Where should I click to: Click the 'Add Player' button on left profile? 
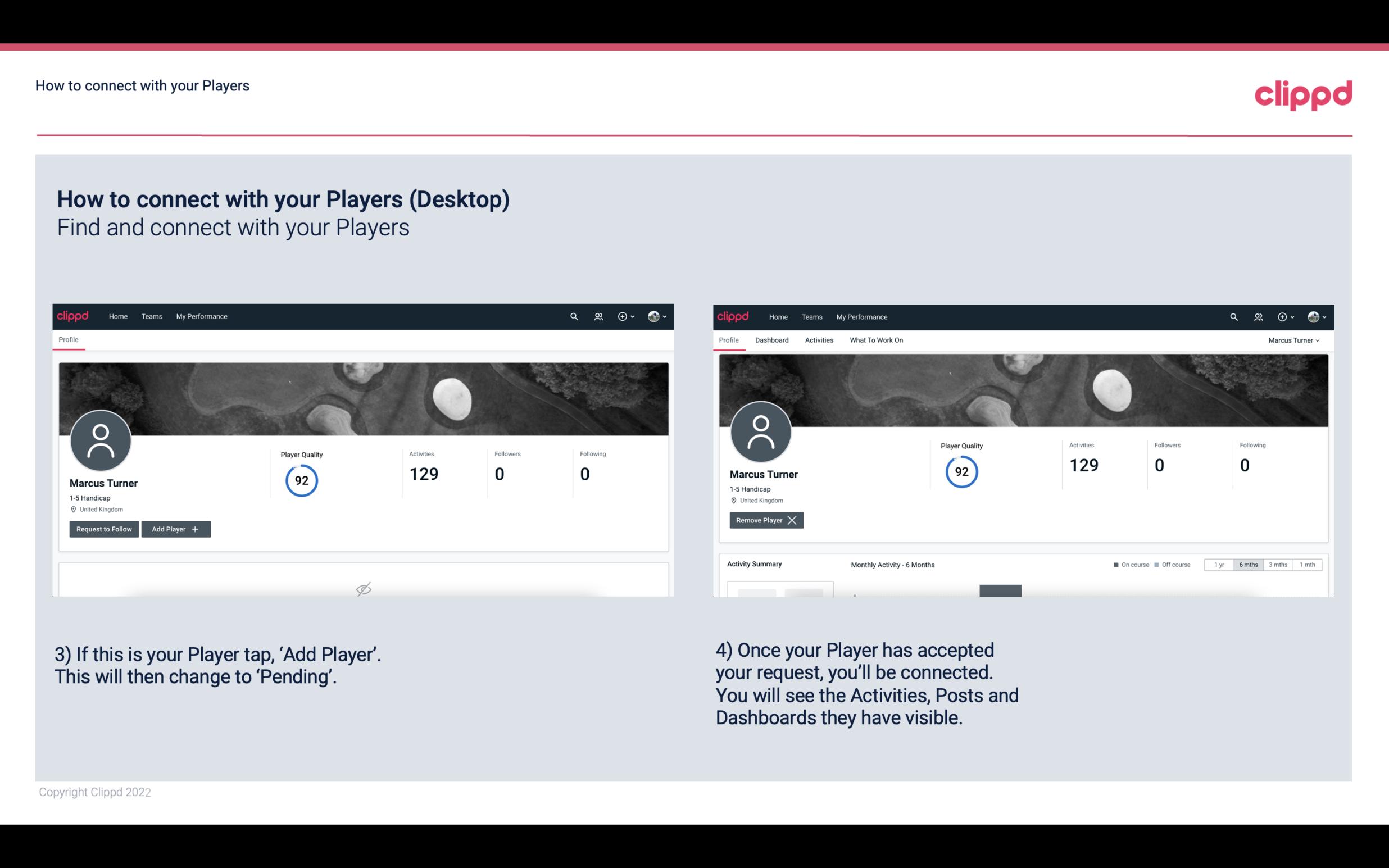pyautogui.click(x=175, y=529)
